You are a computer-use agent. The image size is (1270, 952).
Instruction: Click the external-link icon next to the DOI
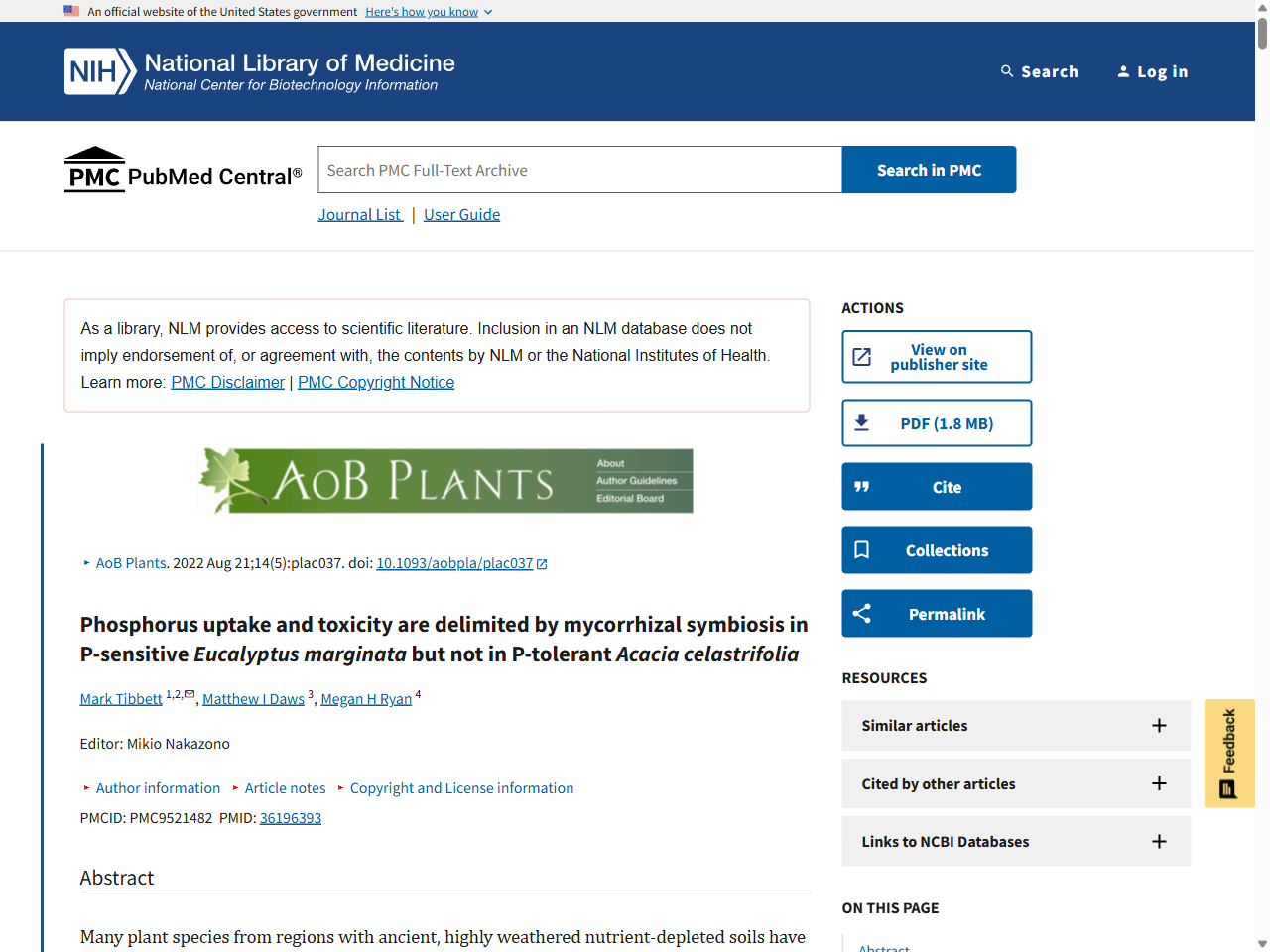coord(542,562)
